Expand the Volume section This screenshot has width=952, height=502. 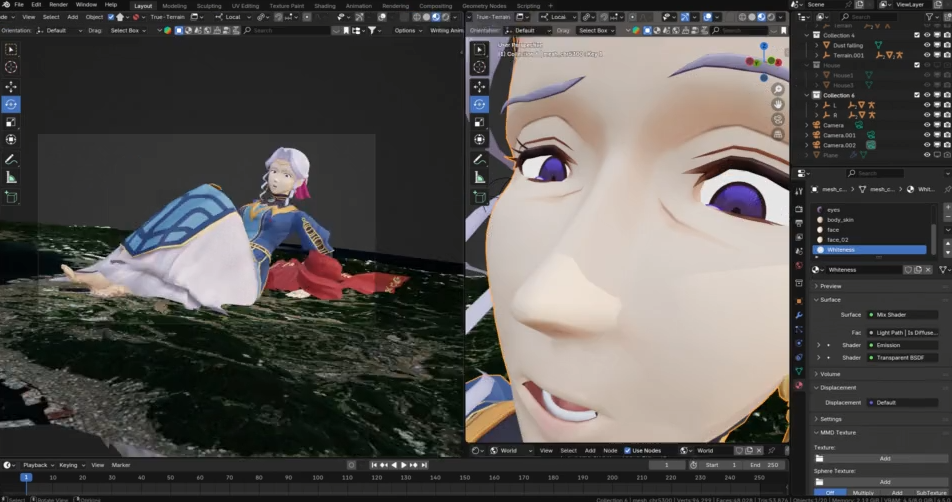(x=830, y=374)
